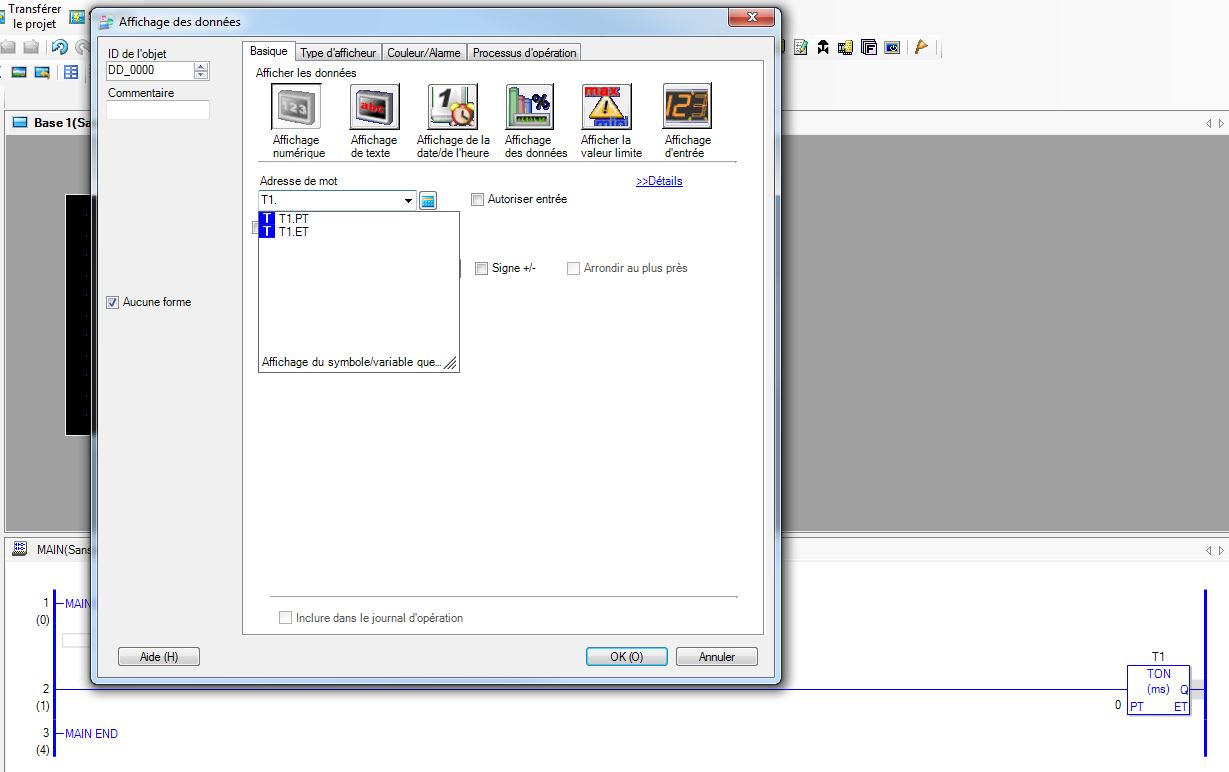The image size is (1229, 772).
Task: Choose T1.PT from the suggestion list
Action: (x=294, y=218)
